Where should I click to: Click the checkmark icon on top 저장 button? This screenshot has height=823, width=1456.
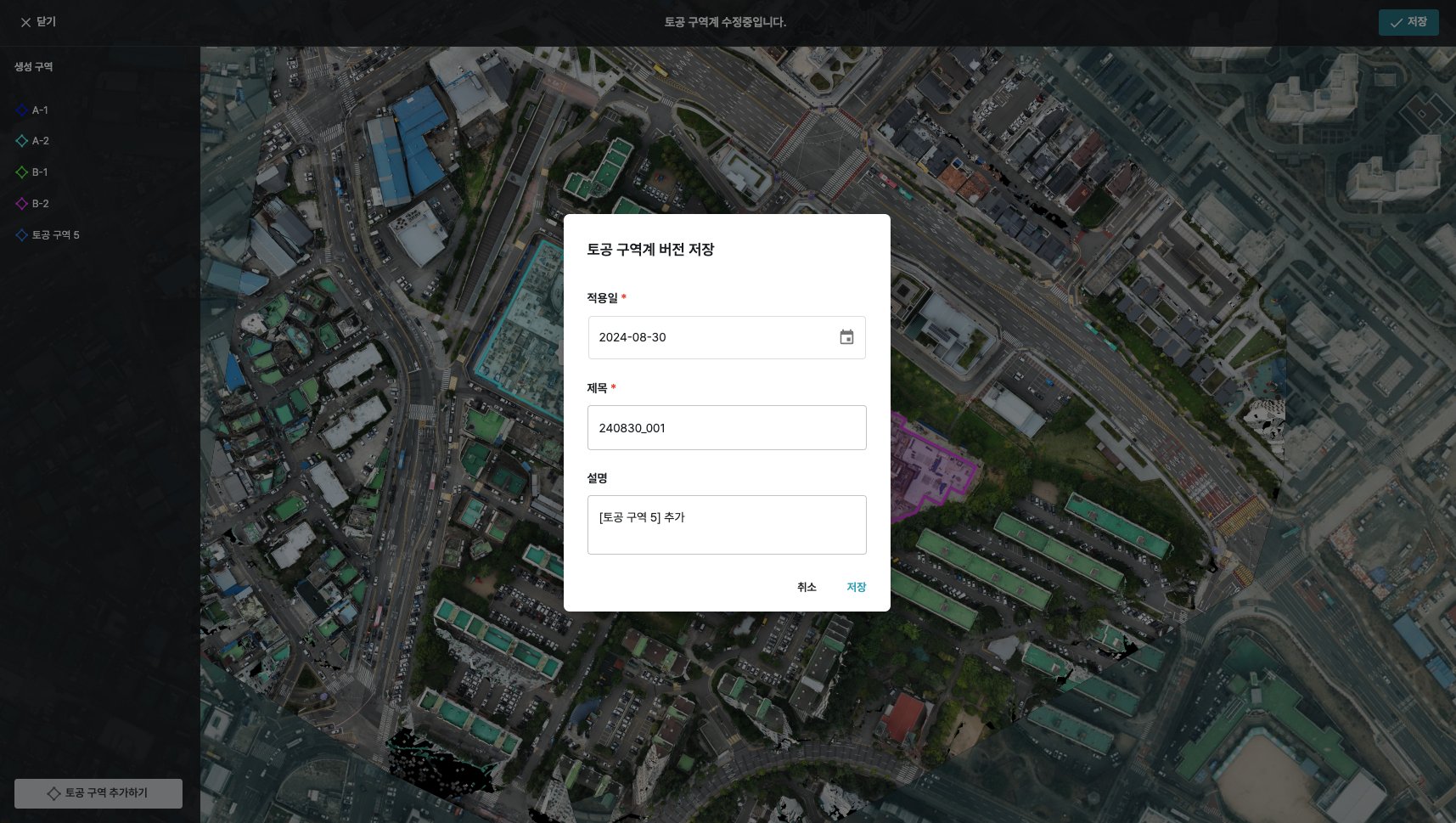click(x=1396, y=23)
